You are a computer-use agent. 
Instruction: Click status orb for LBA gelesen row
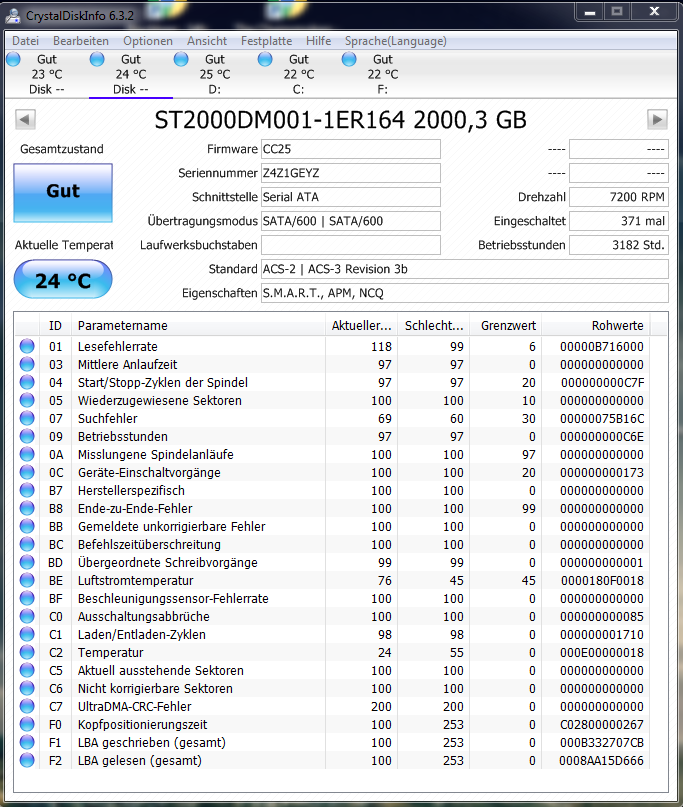27,760
